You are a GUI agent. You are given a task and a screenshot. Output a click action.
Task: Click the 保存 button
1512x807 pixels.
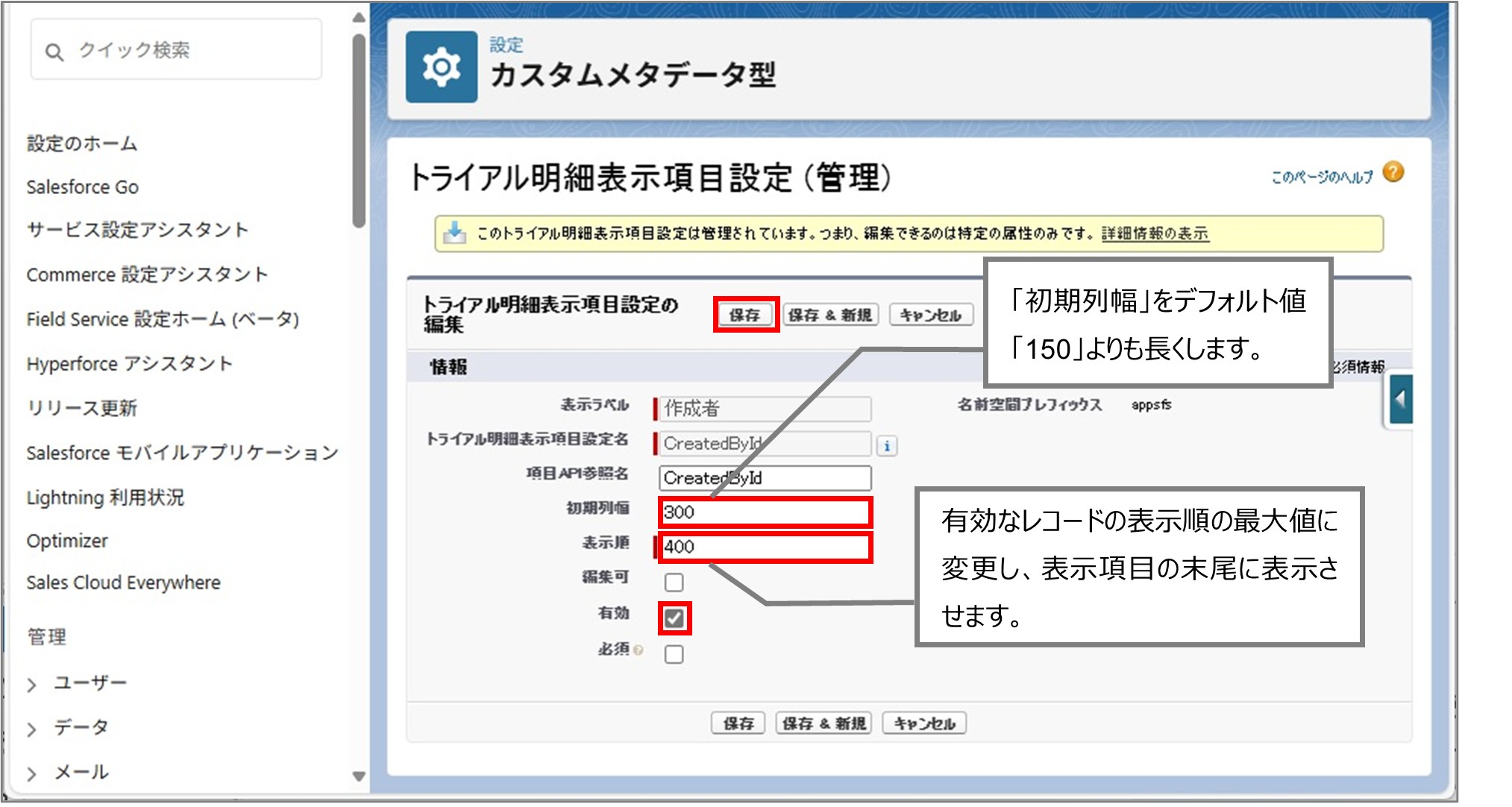pos(744,314)
